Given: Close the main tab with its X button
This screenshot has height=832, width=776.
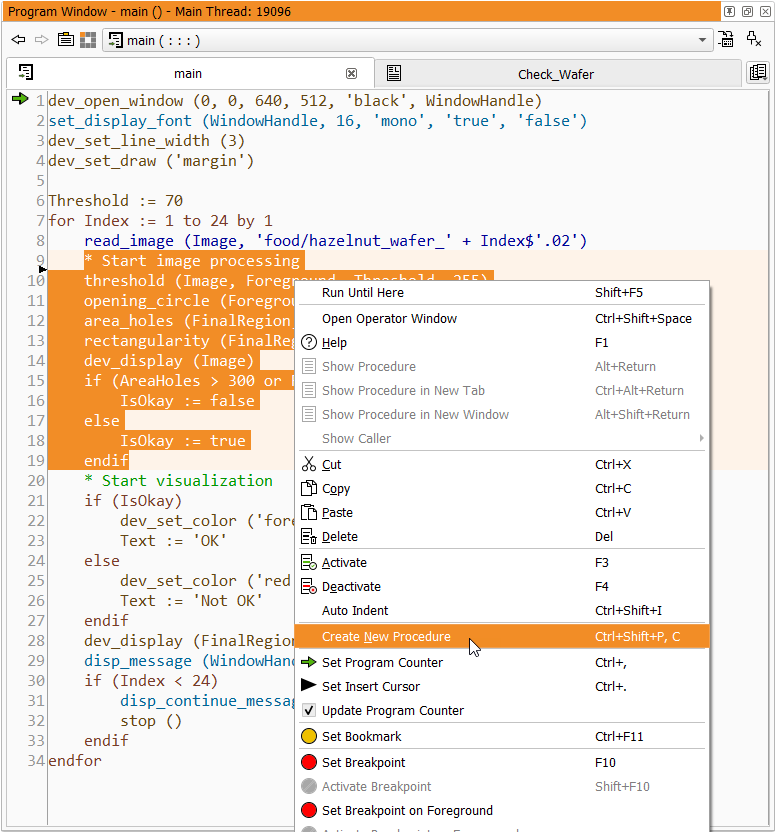Looking at the screenshot, I should [x=351, y=74].
